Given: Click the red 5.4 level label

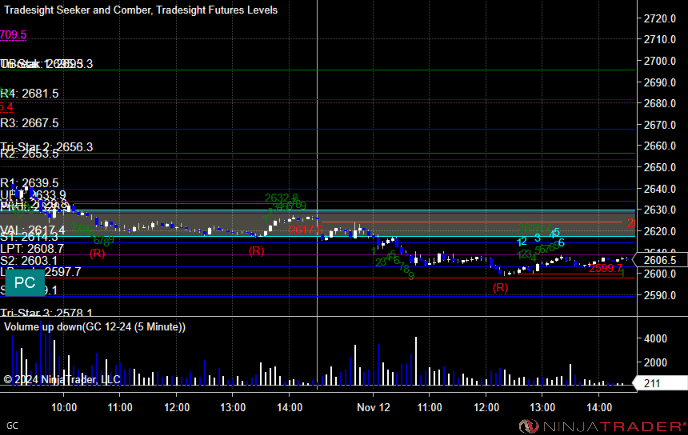Looking at the screenshot, I should point(7,107).
